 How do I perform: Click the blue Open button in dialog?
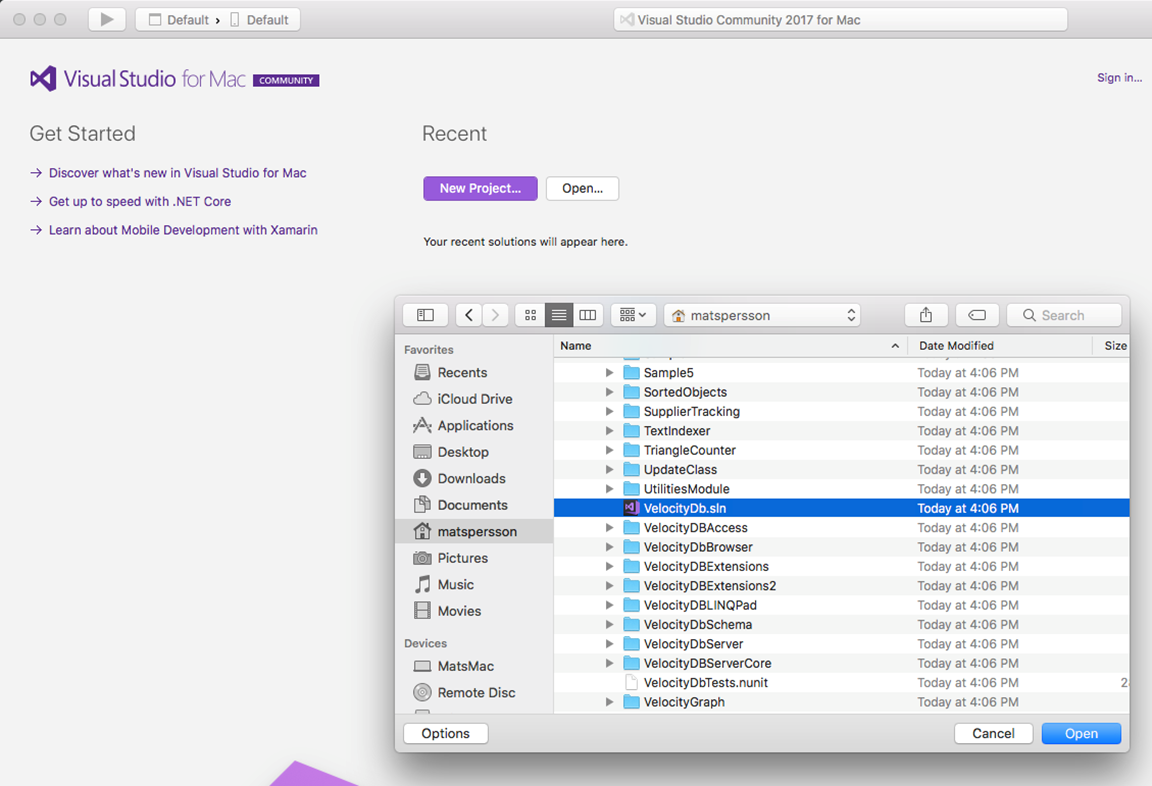point(1081,733)
